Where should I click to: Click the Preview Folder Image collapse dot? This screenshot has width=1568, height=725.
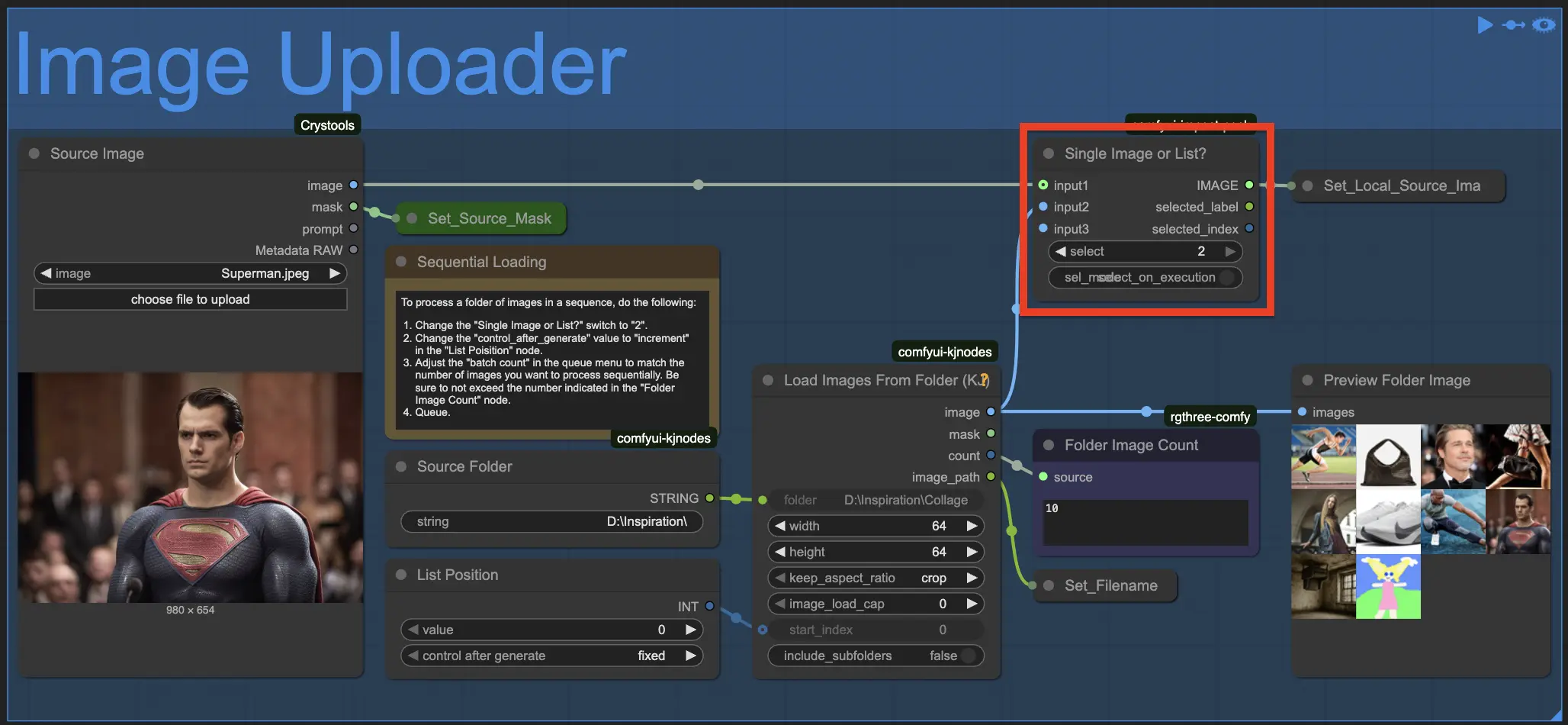1307,380
